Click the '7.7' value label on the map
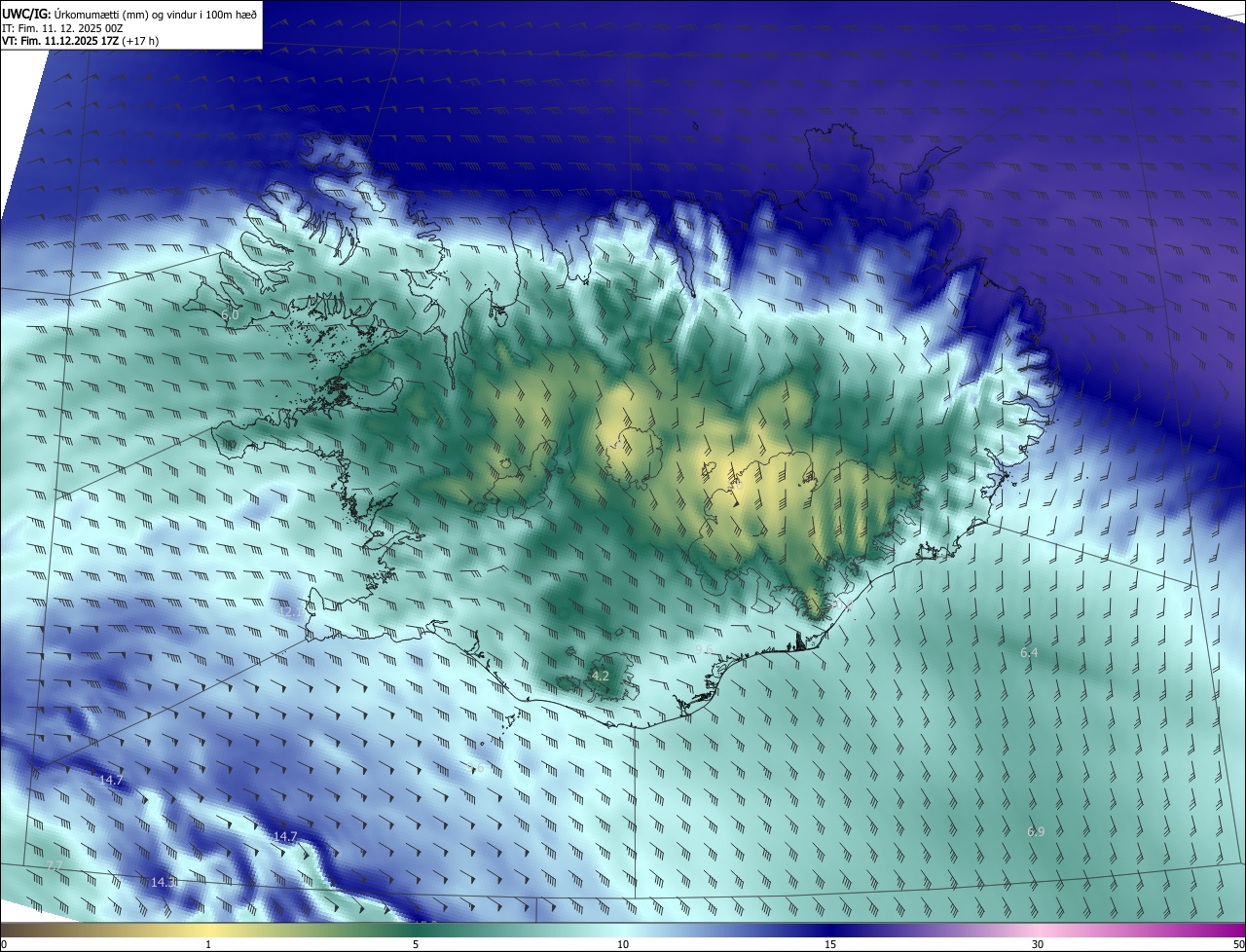The width and height of the screenshot is (1246, 952). 55,865
